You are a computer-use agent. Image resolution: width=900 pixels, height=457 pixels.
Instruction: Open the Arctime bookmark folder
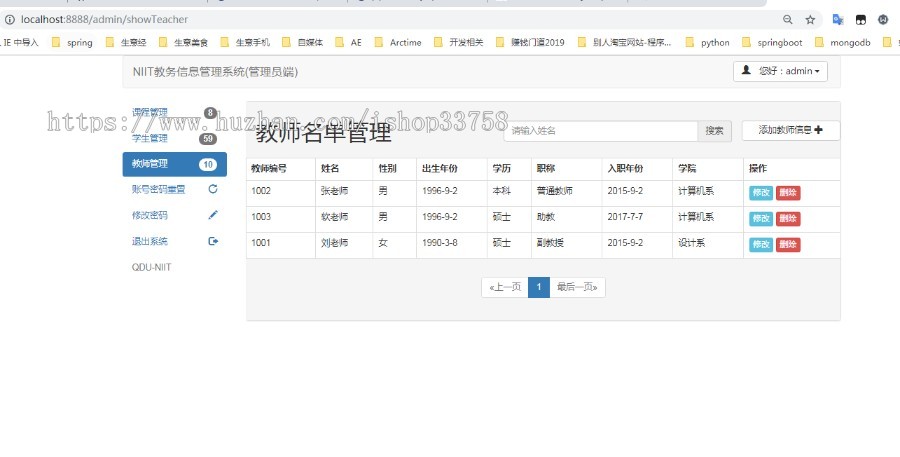398,42
